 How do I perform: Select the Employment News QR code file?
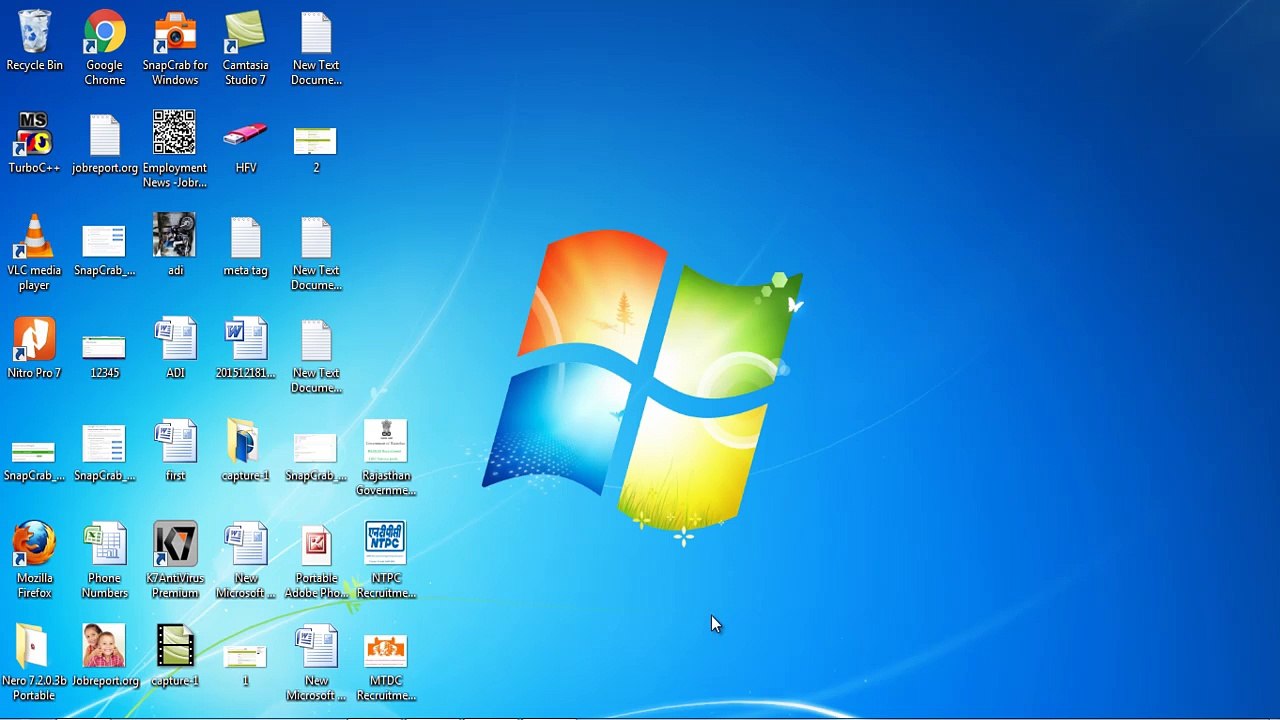point(175,149)
